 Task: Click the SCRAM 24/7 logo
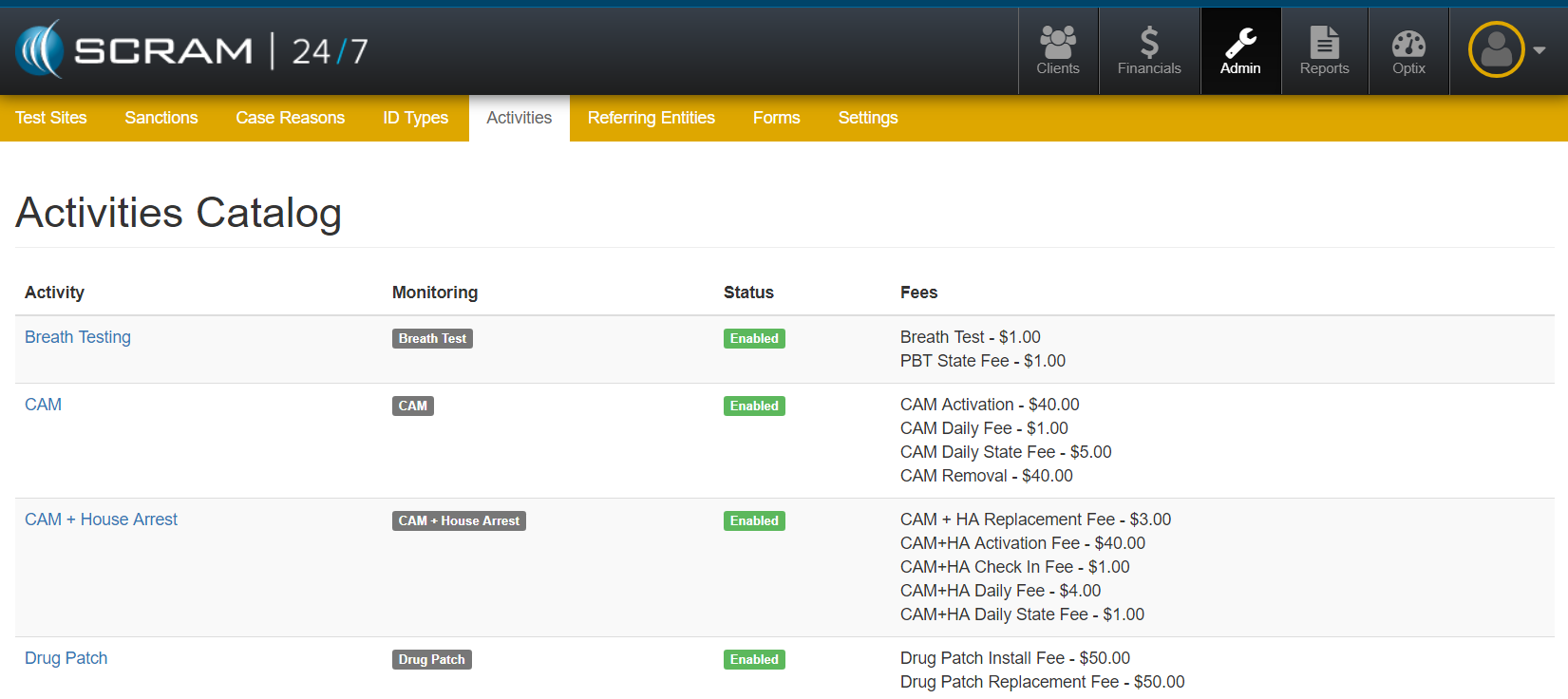click(192, 50)
